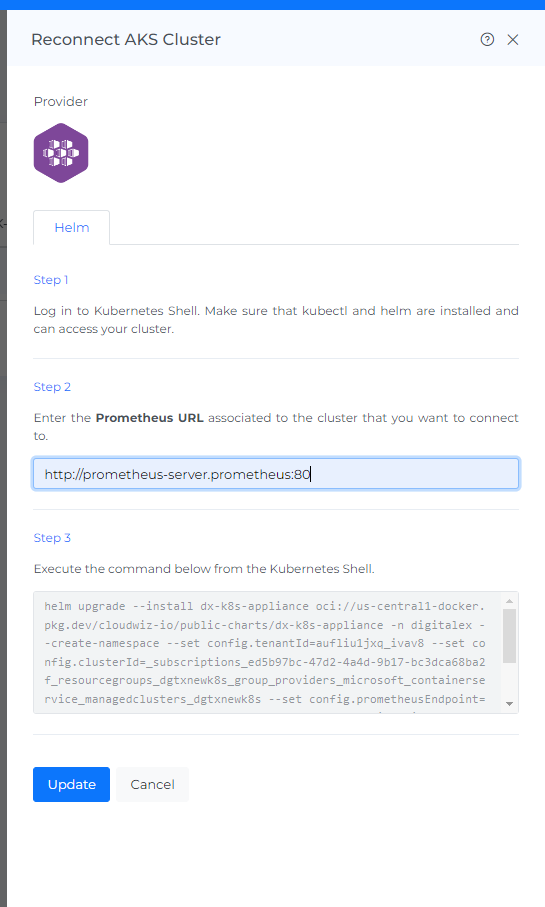
Task: Focus the Prometheus URL input field
Action: [276, 474]
